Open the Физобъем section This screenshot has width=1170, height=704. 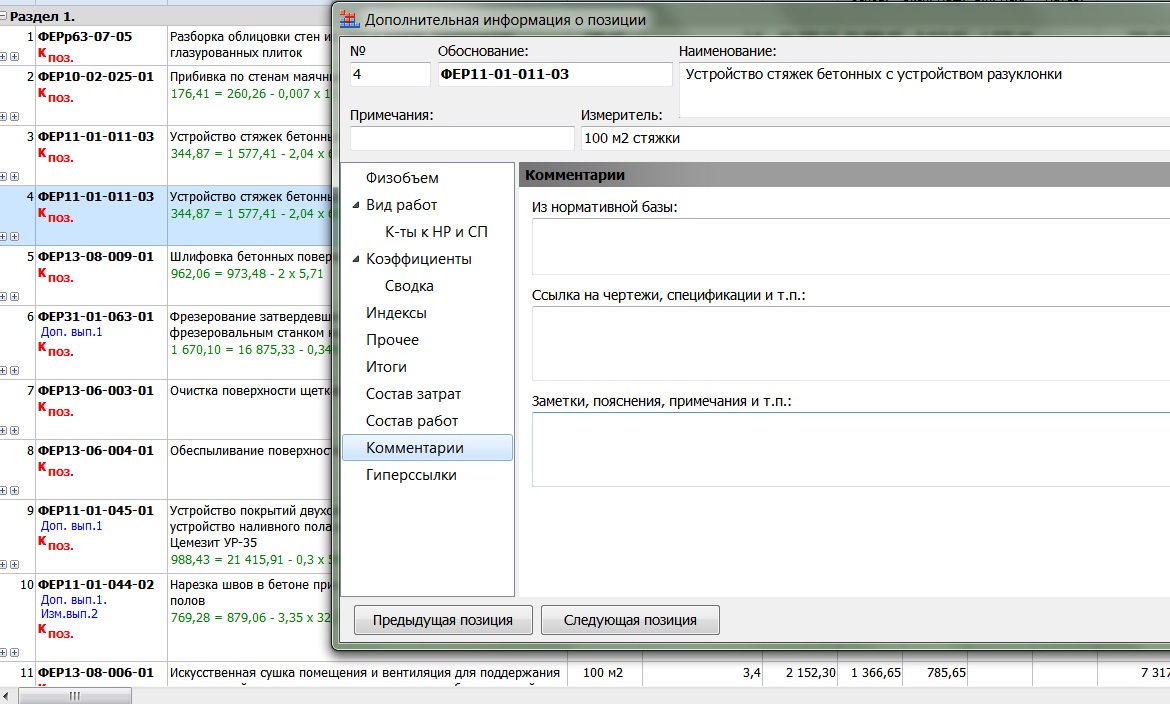tap(402, 178)
